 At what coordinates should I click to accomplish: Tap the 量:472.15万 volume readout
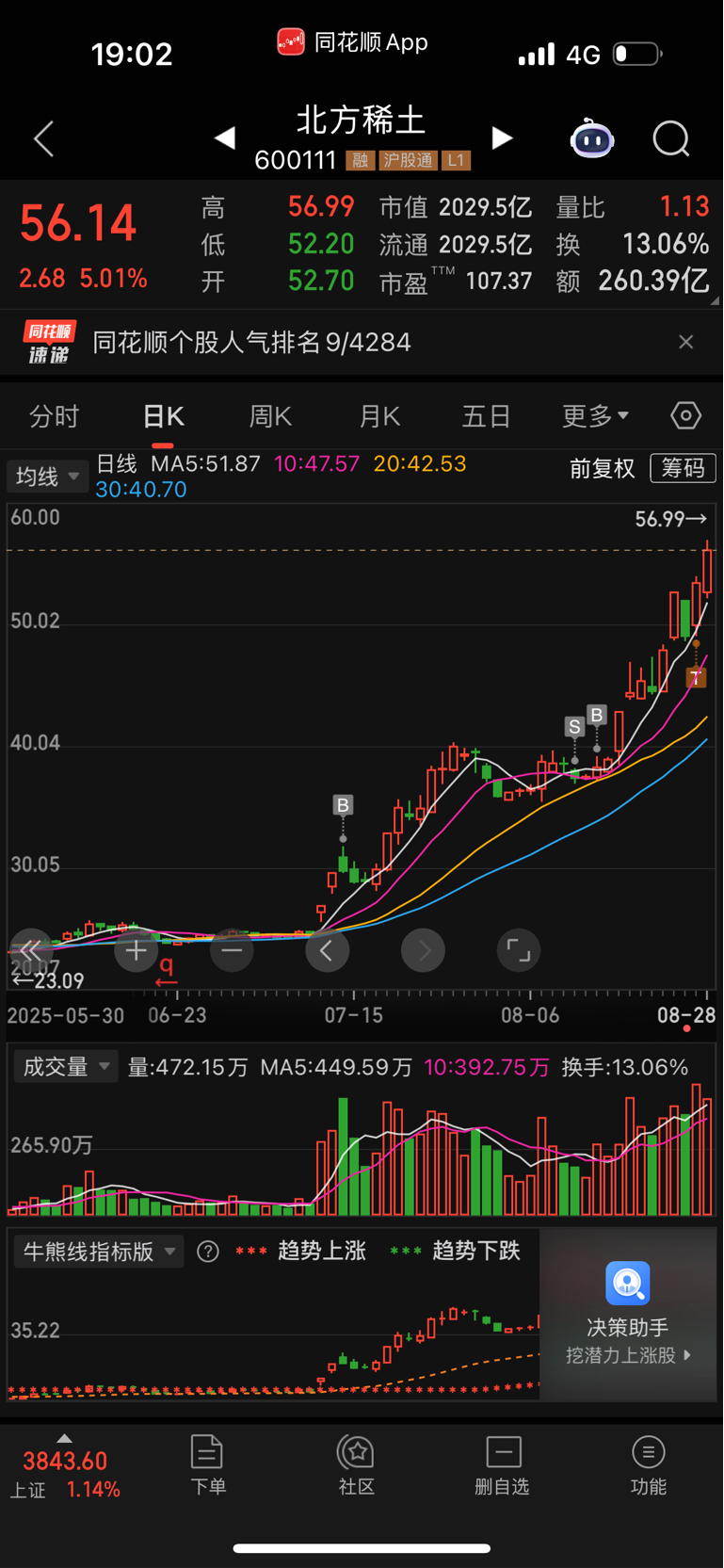click(x=187, y=1067)
